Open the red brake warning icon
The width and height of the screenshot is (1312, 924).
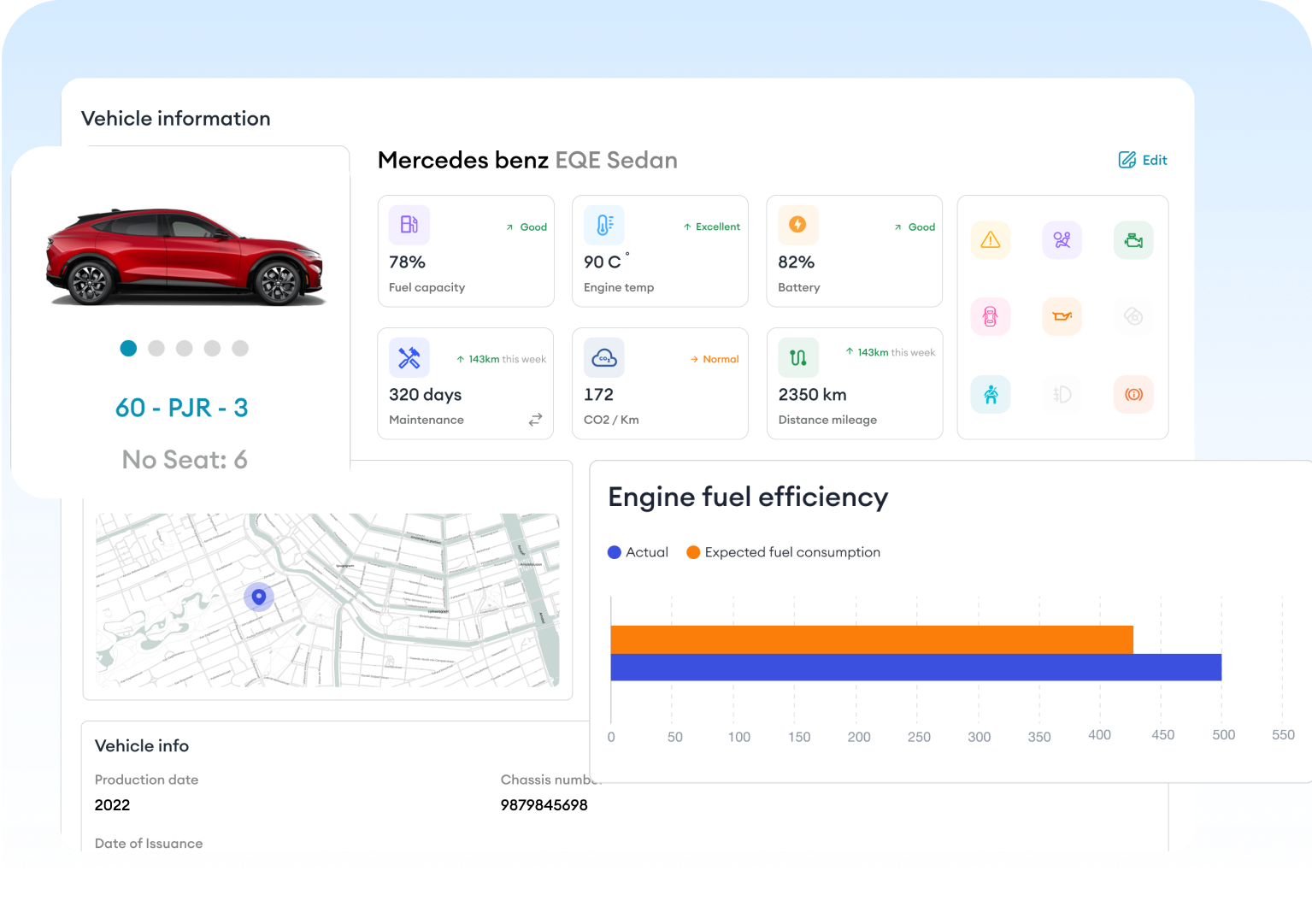click(1133, 394)
